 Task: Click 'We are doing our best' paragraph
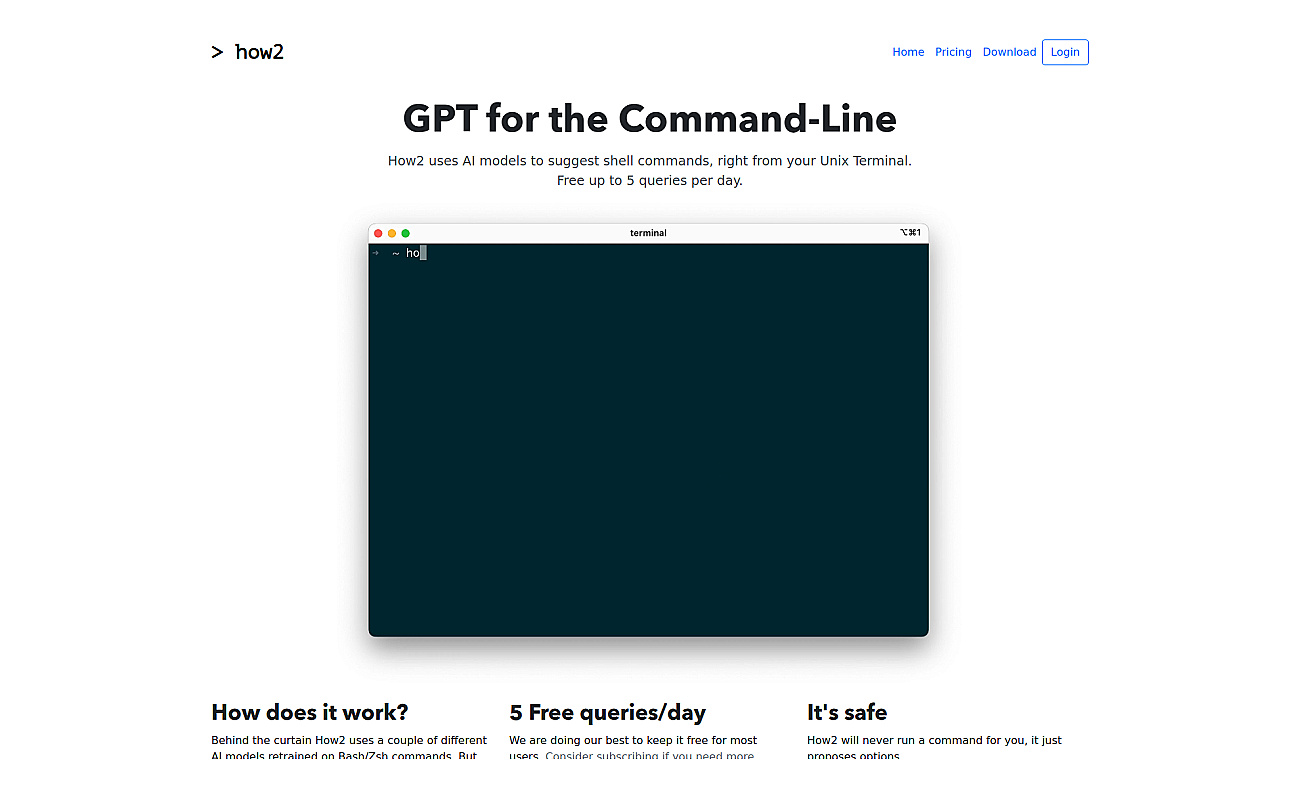(633, 748)
